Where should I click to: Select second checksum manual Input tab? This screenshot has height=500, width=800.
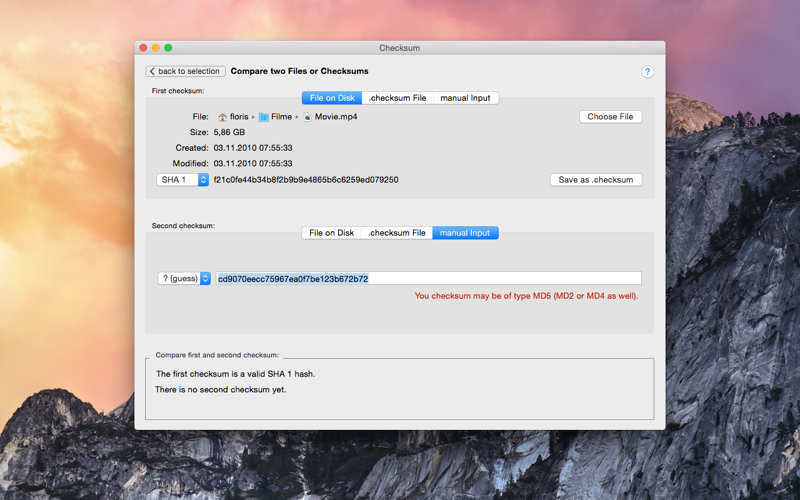point(465,233)
